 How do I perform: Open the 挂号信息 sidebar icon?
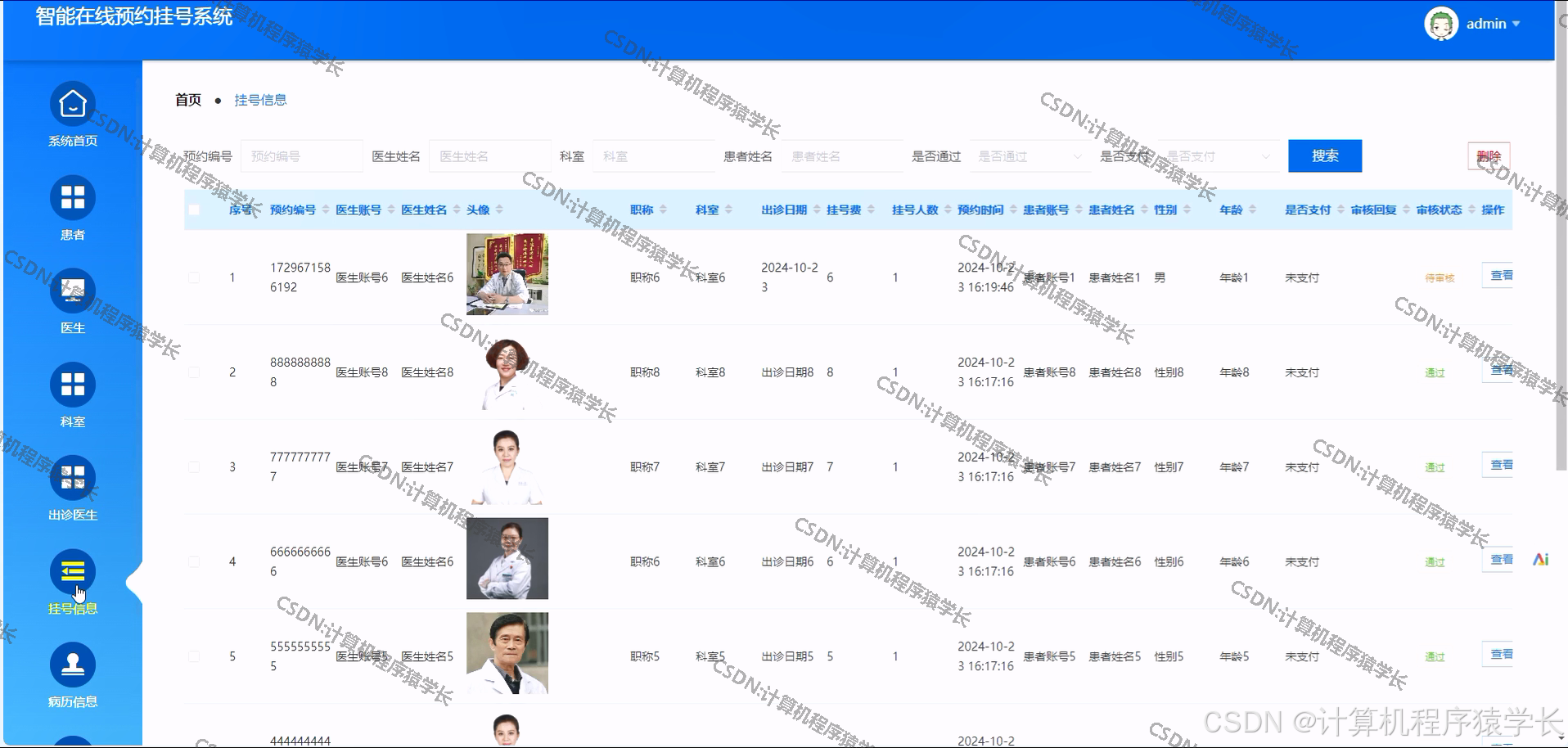(x=73, y=571)
